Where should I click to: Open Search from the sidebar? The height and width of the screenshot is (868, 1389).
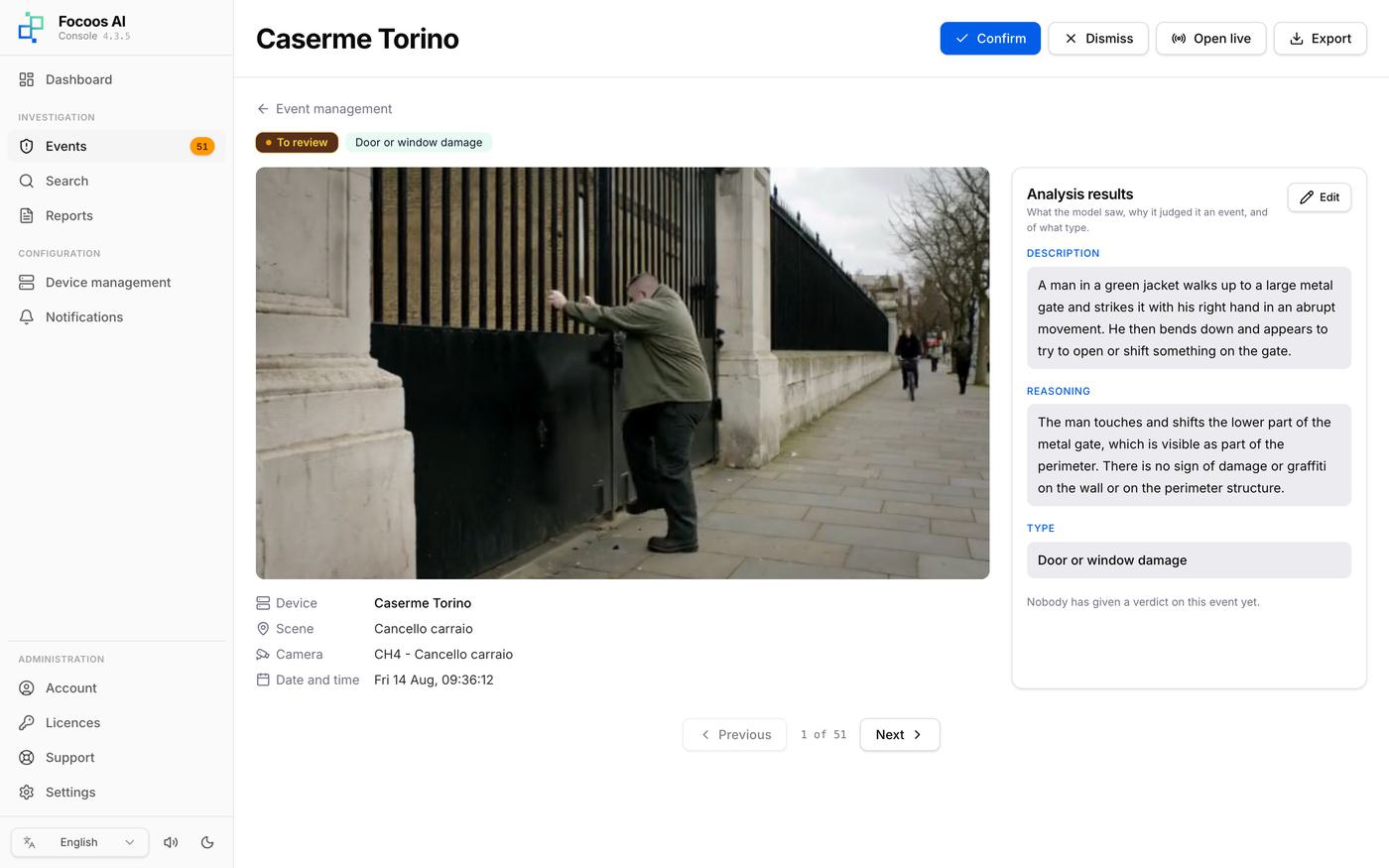pos(116,181)
